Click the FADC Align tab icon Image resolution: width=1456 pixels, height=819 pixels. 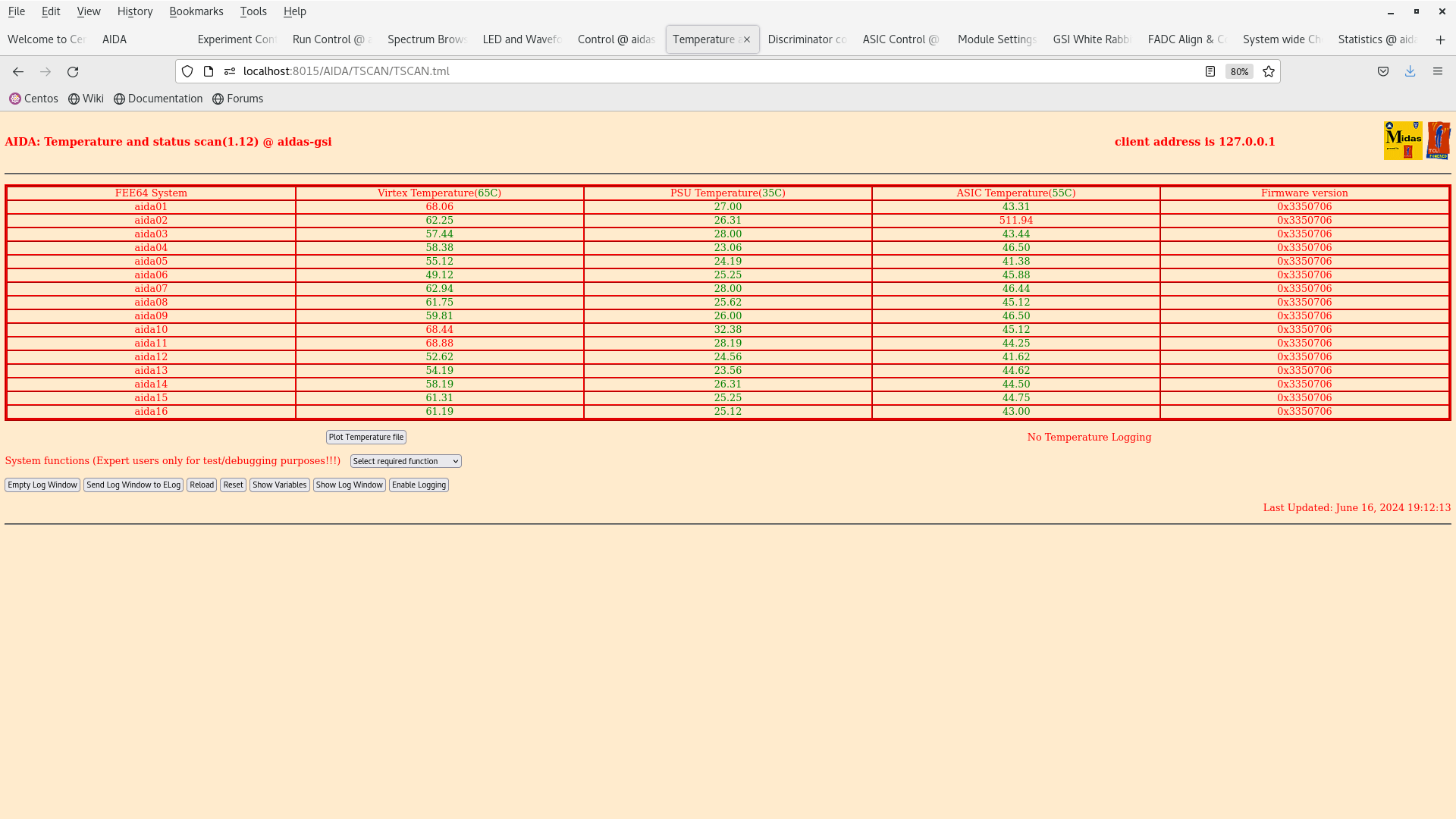coord(1185,39)
